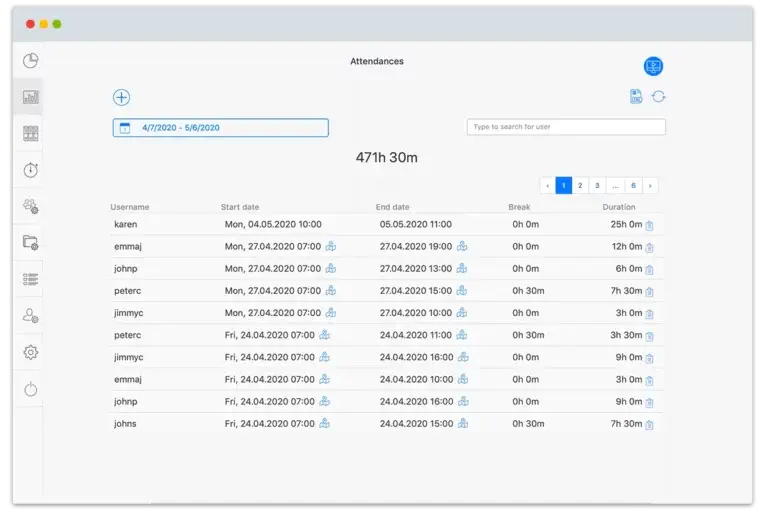This screenshot has width=768, height=512.
Task: Click start location icon for emmaj 27.04.2020 07:00
Action: point(331,246)
